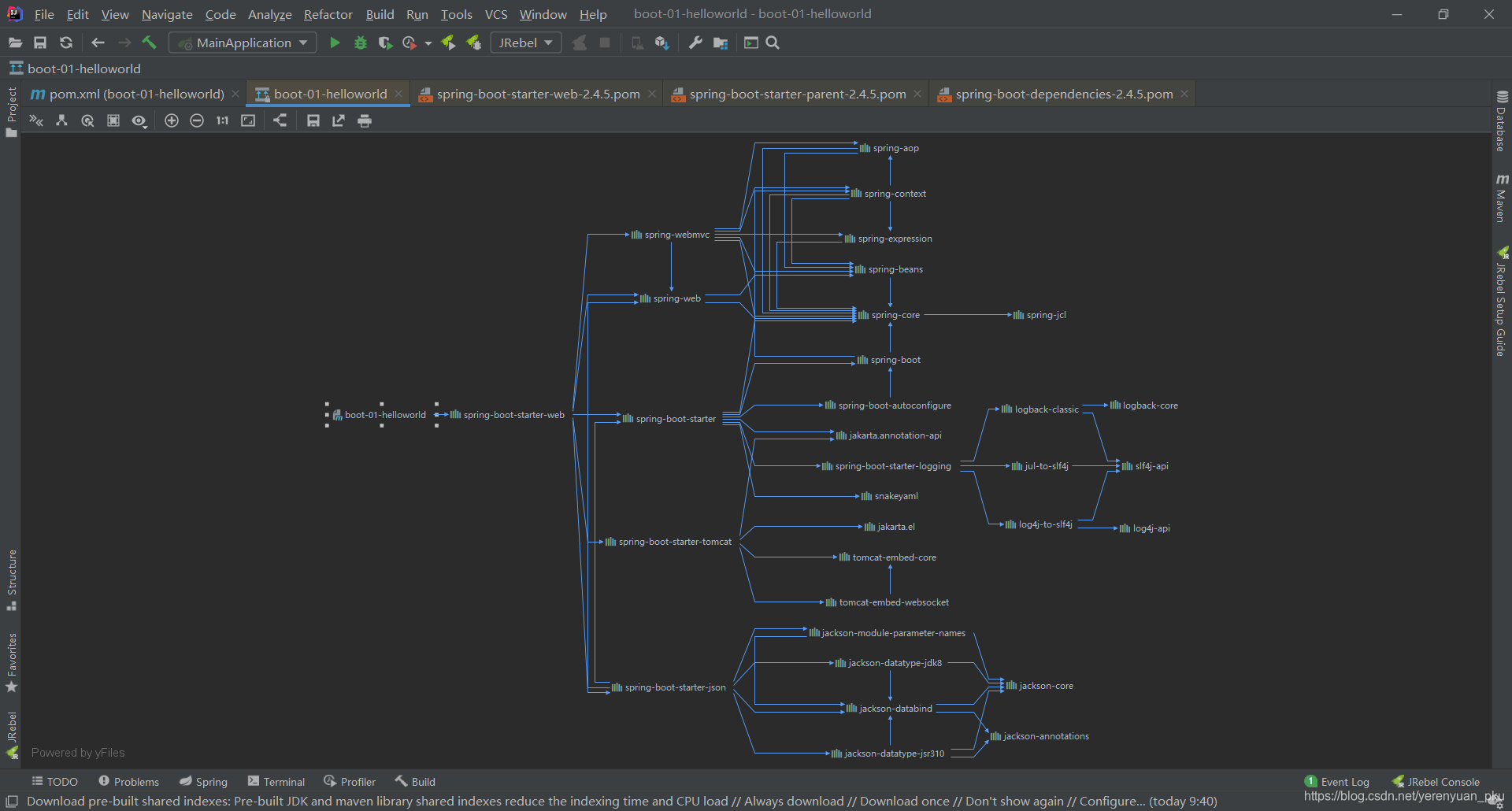
Task: Fit diagram content to window
Action: point(248,120)
